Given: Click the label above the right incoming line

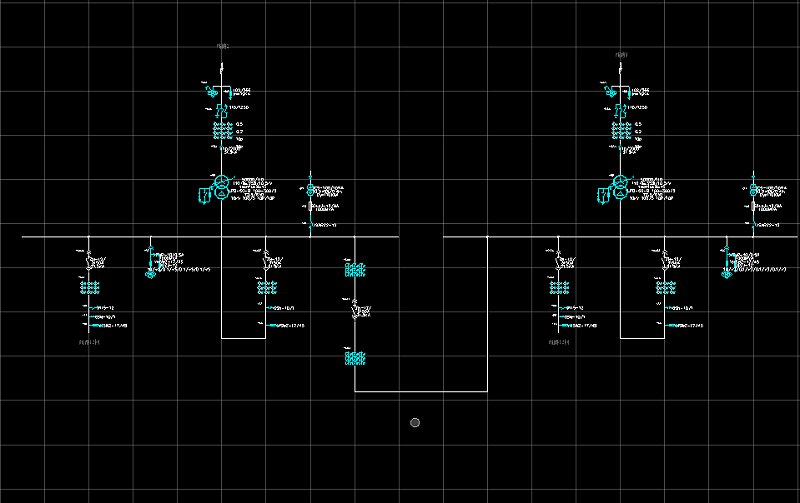Looking at the screenshot, I should tap(621, 55).
